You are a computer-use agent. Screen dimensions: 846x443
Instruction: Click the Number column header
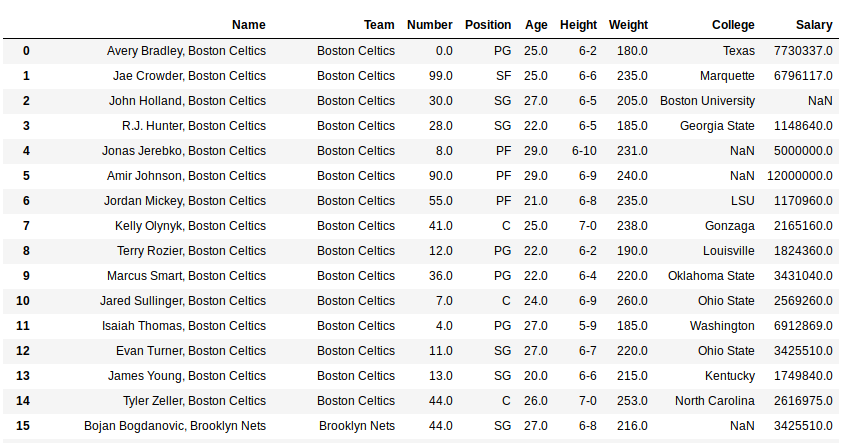click(x=430, y=25)
